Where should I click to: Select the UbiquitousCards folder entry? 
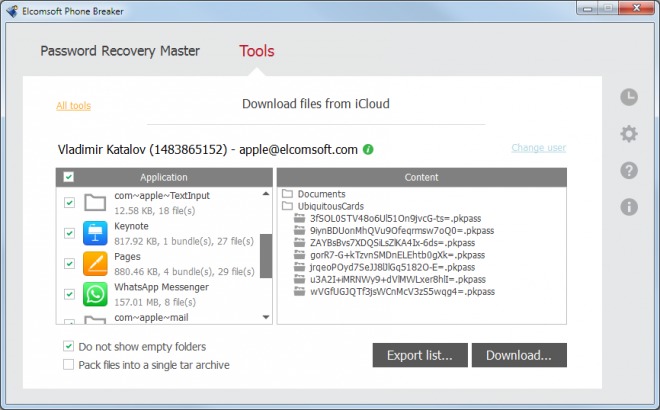point(331,206)
